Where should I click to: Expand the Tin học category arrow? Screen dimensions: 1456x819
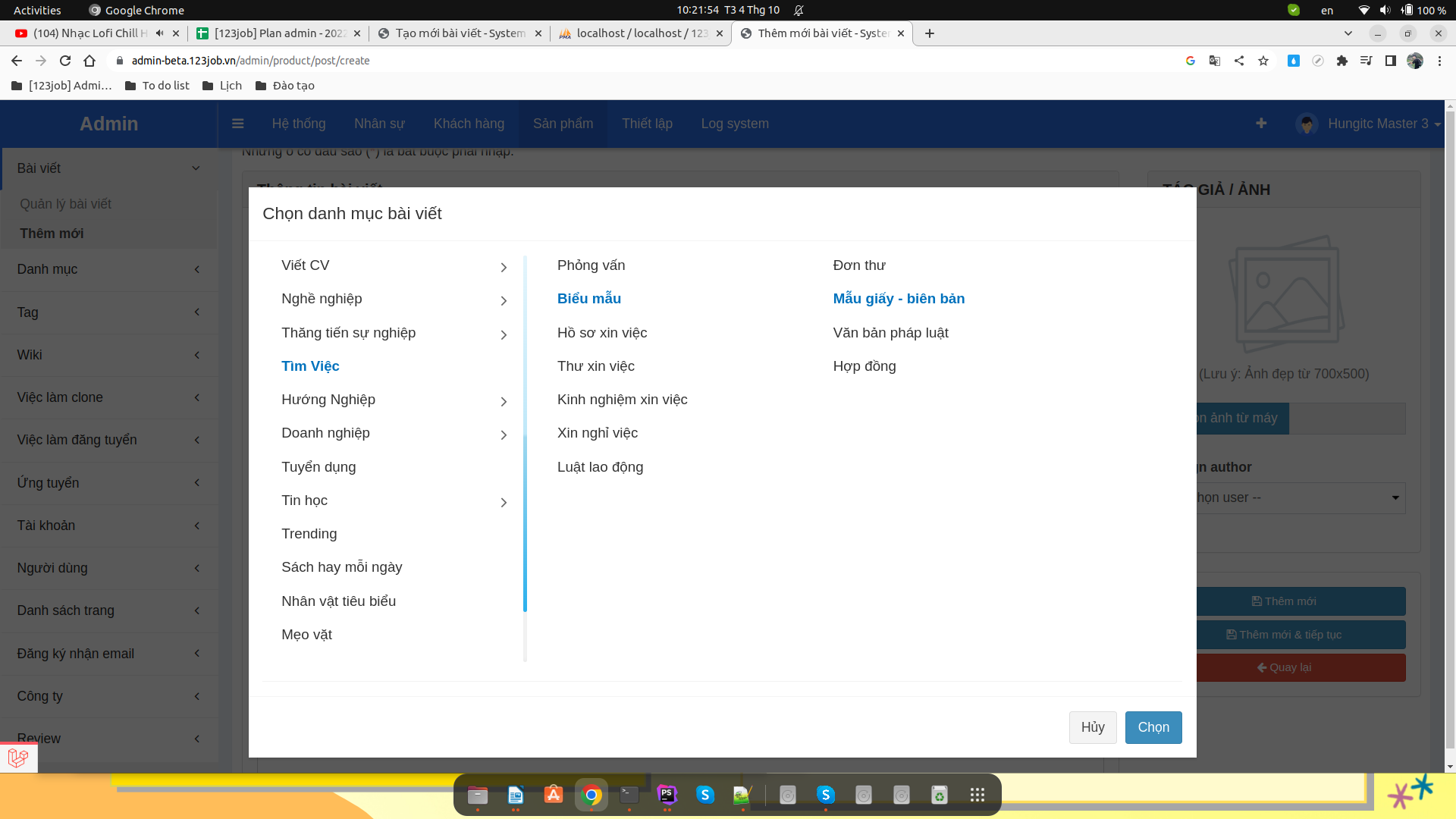click(x=504, y=503)
